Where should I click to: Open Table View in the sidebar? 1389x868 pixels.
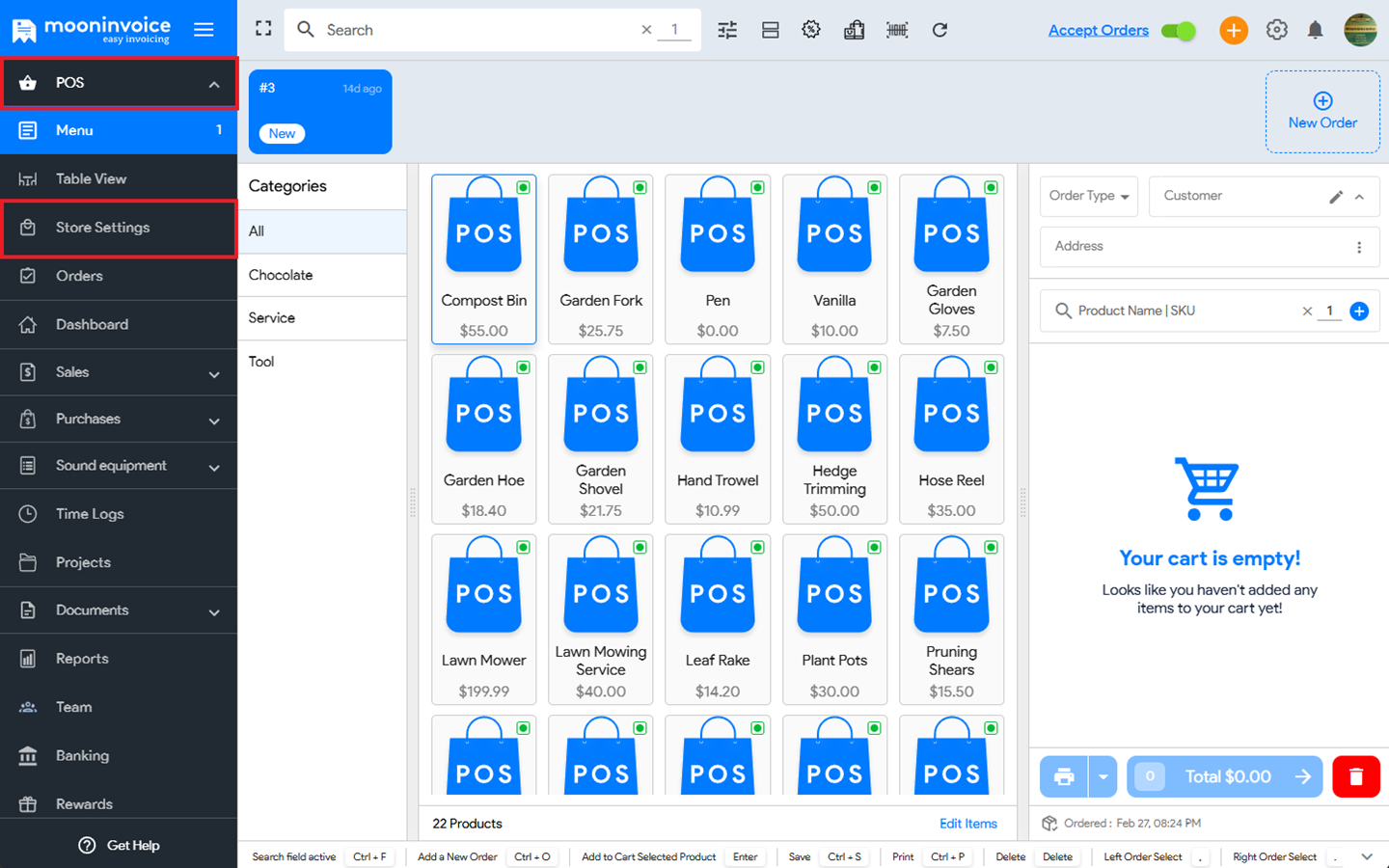(x=91, y=178)
